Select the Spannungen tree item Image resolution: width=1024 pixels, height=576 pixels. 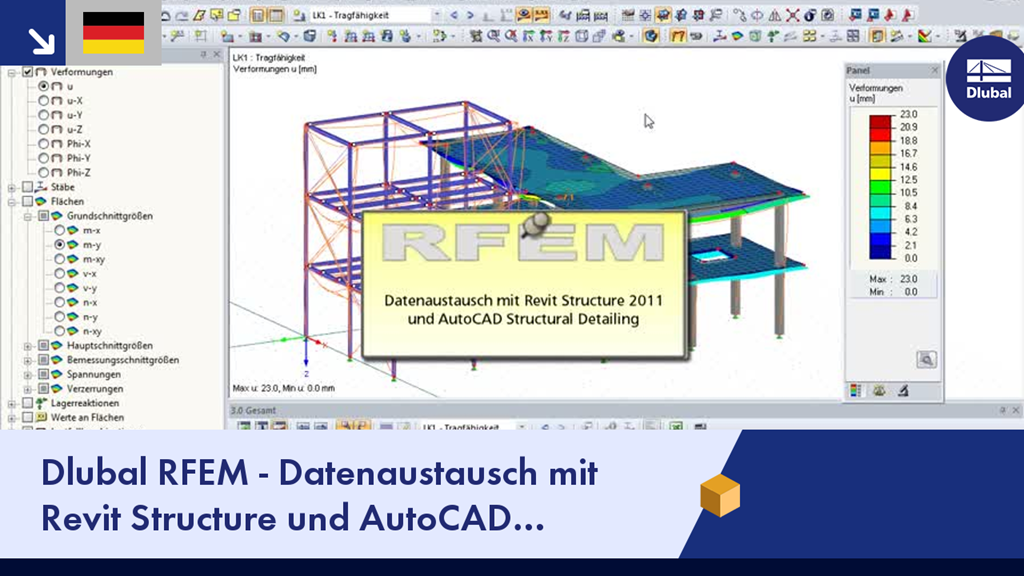[x=93, y=374]
